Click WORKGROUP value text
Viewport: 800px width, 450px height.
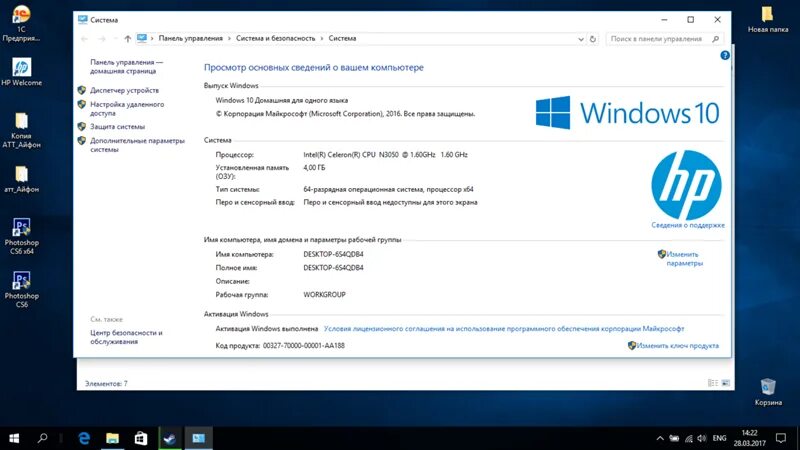[x=324, y=294]
